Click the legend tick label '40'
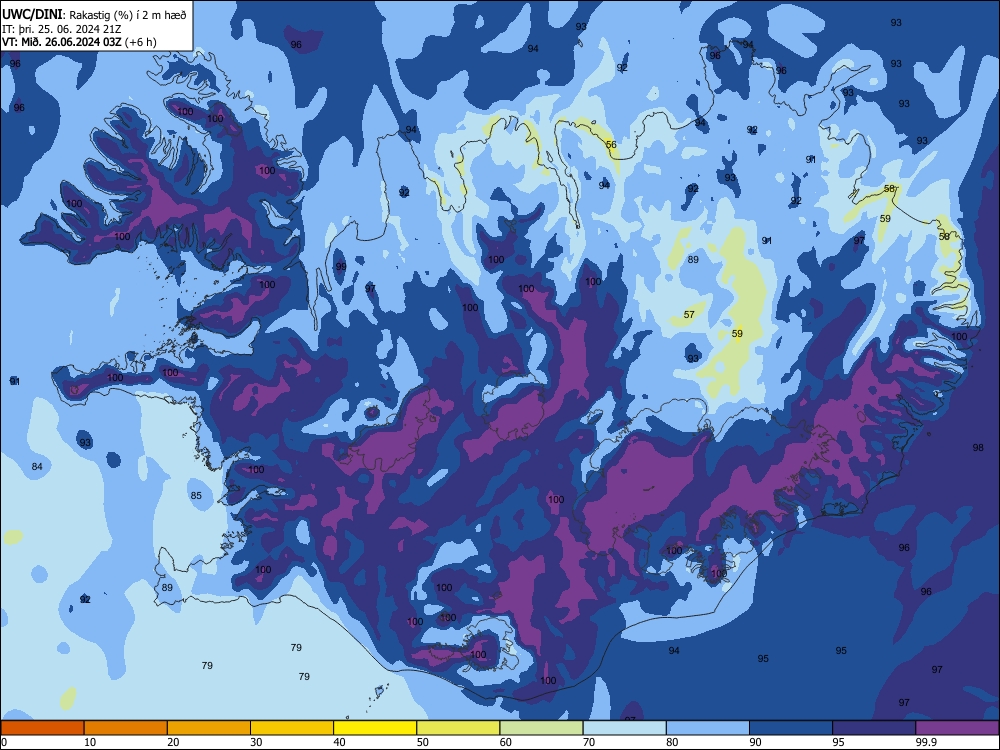1000x750 pixels. [339, 742]
